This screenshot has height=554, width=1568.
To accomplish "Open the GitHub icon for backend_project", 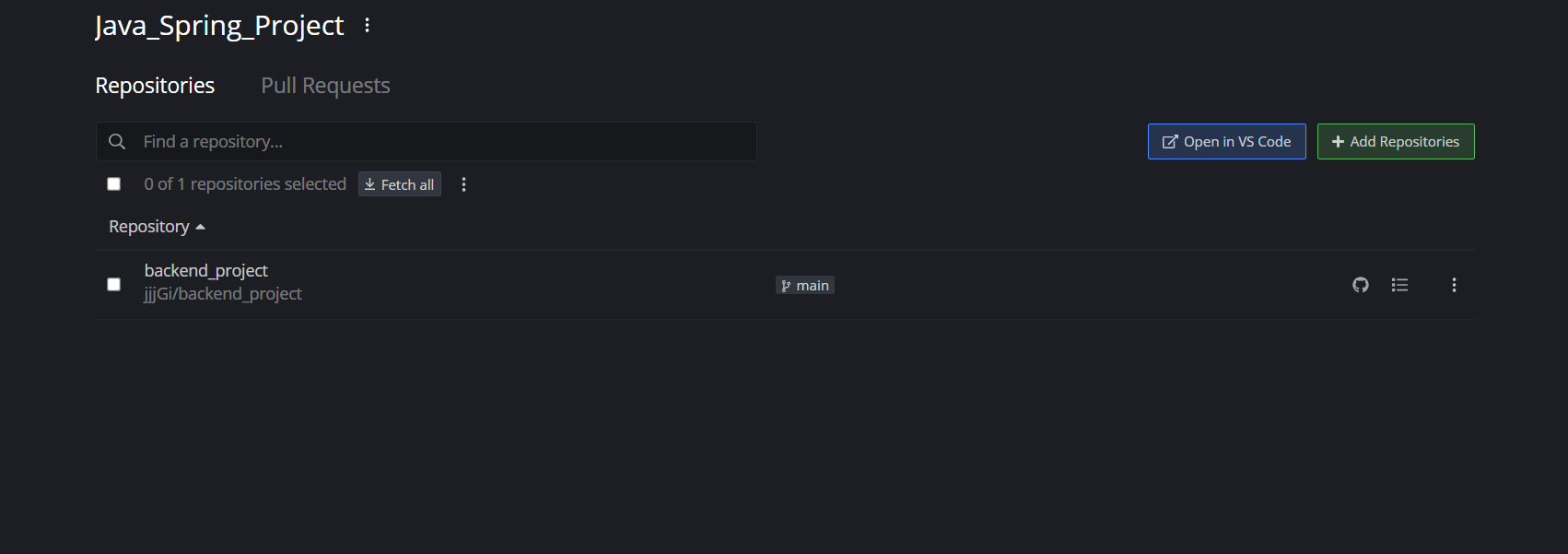I will pos(1361,285).
